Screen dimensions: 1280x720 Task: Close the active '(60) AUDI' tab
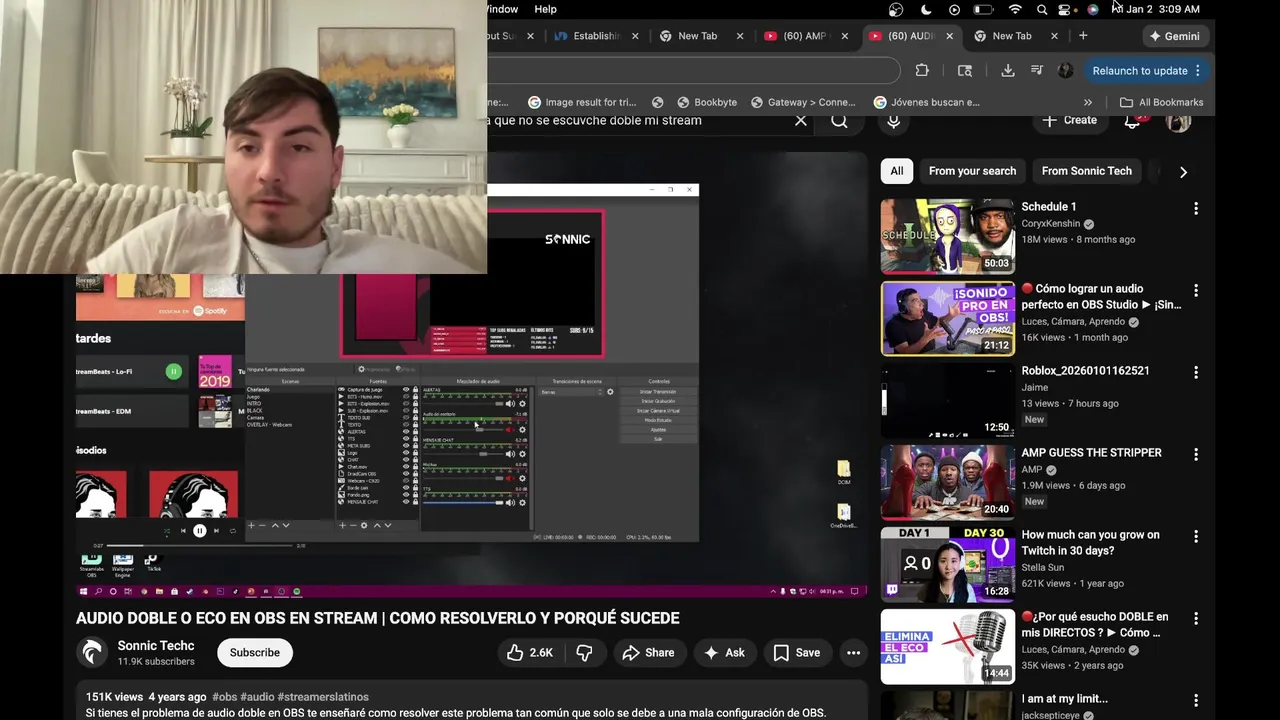[x=950, y=36]
